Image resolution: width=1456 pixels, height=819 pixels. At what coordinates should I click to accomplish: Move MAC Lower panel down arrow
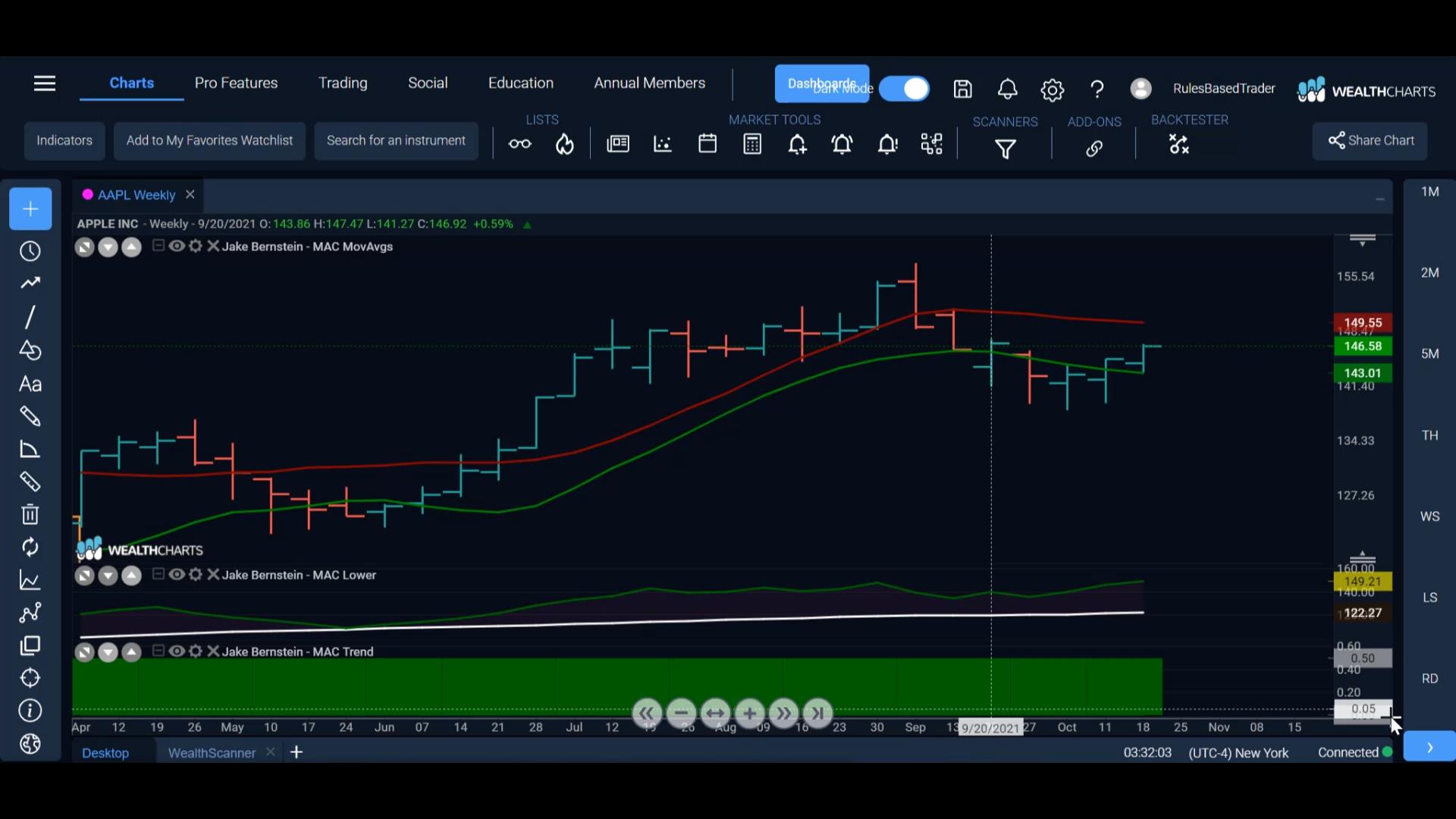[x=108, y=576]
